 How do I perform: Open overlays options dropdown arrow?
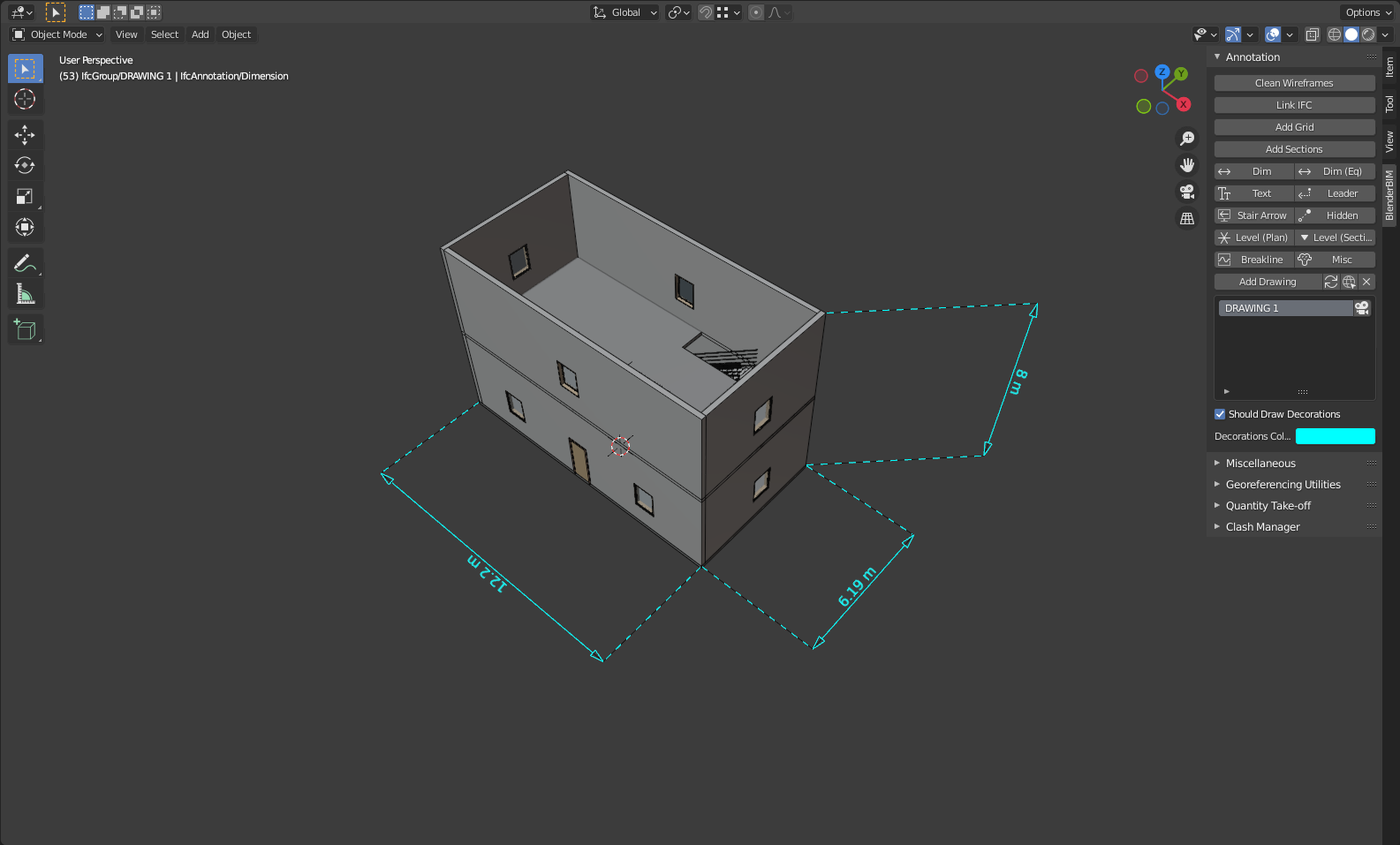(1290, 34)
